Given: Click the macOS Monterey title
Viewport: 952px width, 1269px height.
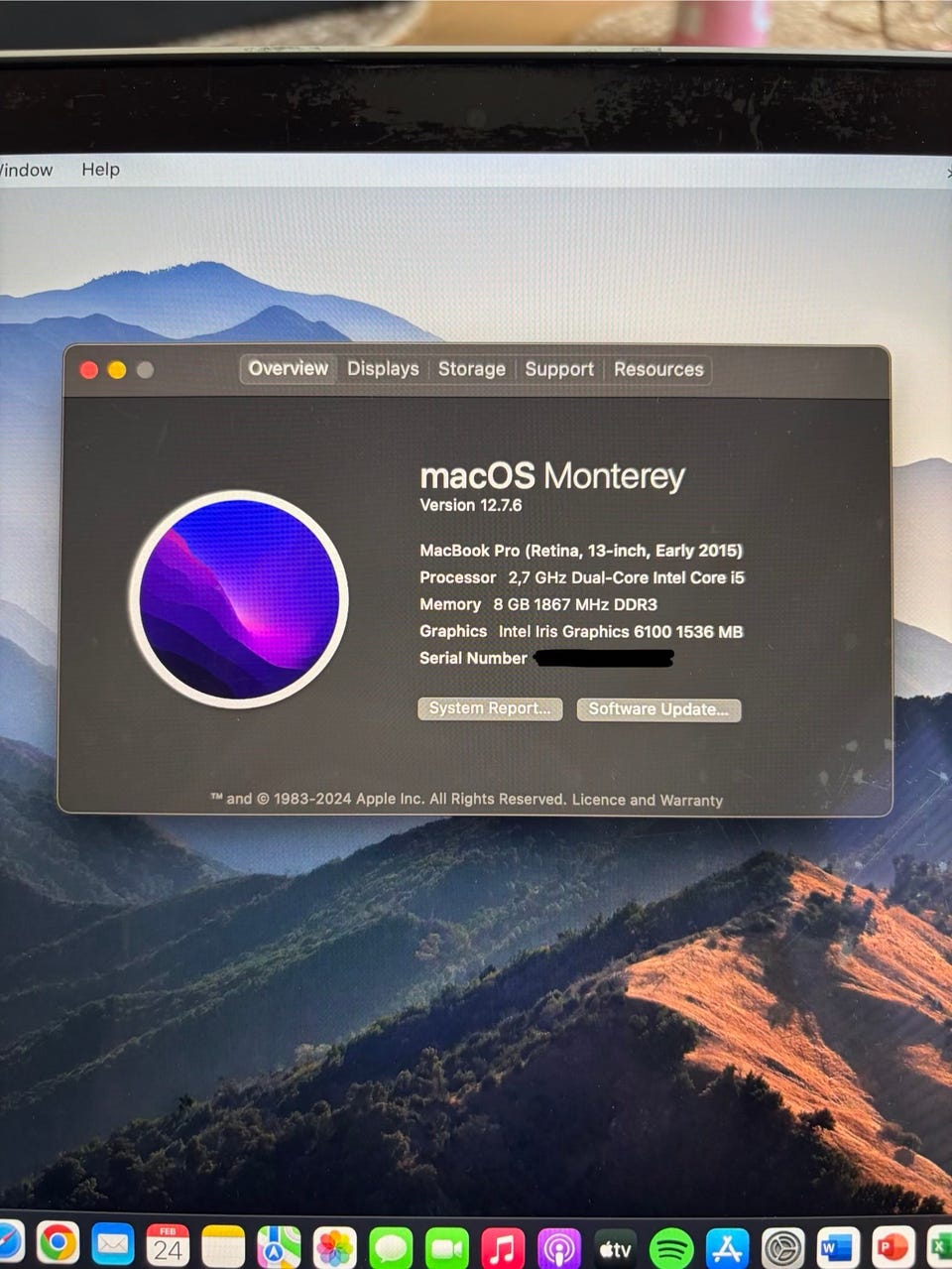Looking at the screenshot, I should click(552, 476).
